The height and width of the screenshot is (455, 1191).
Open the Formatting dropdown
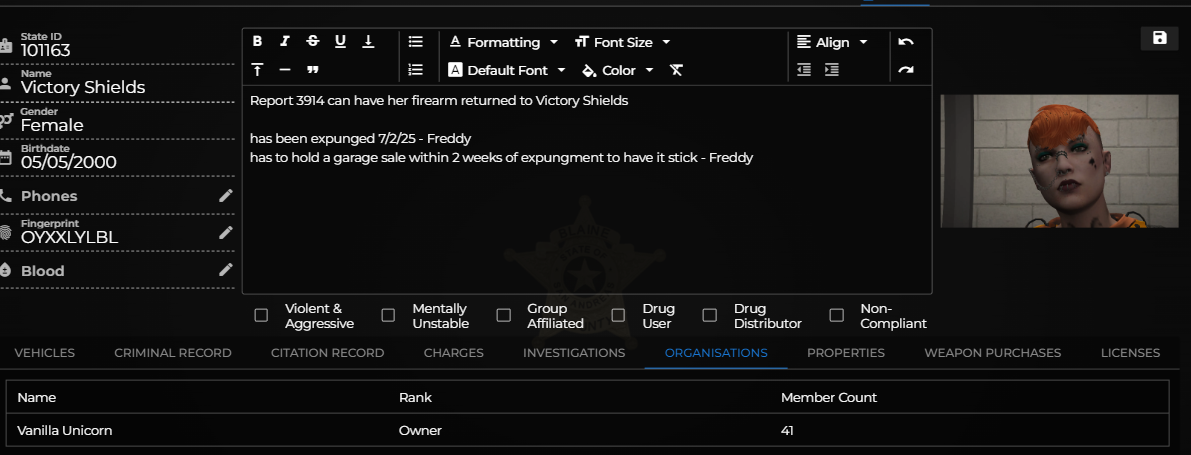coord(504,43)
